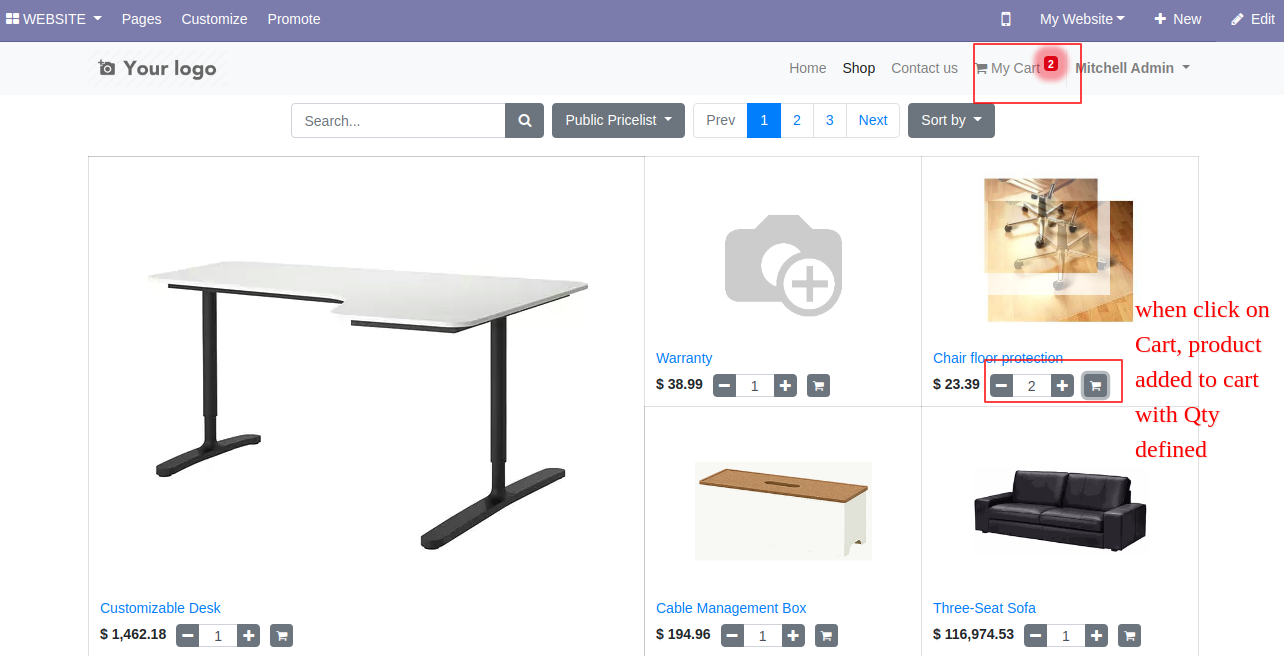Open the Promote menu
The width and height of the screenshot is (1284, 656).
[294, 19]
